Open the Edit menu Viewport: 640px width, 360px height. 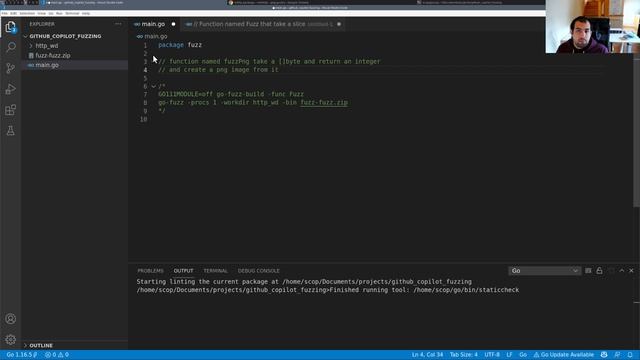(13, 13)
